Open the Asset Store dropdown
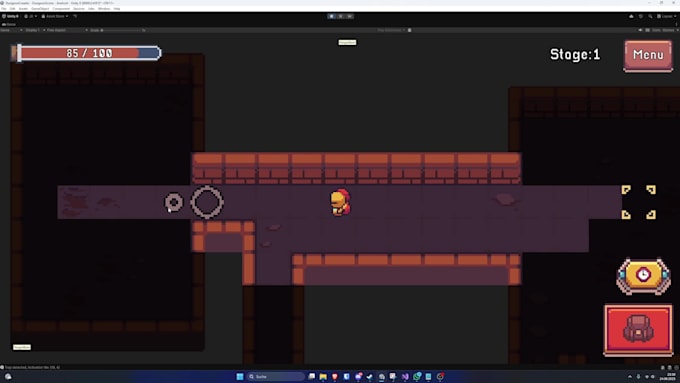The width and height of the screenshot is (680, 383). point(55,16)
